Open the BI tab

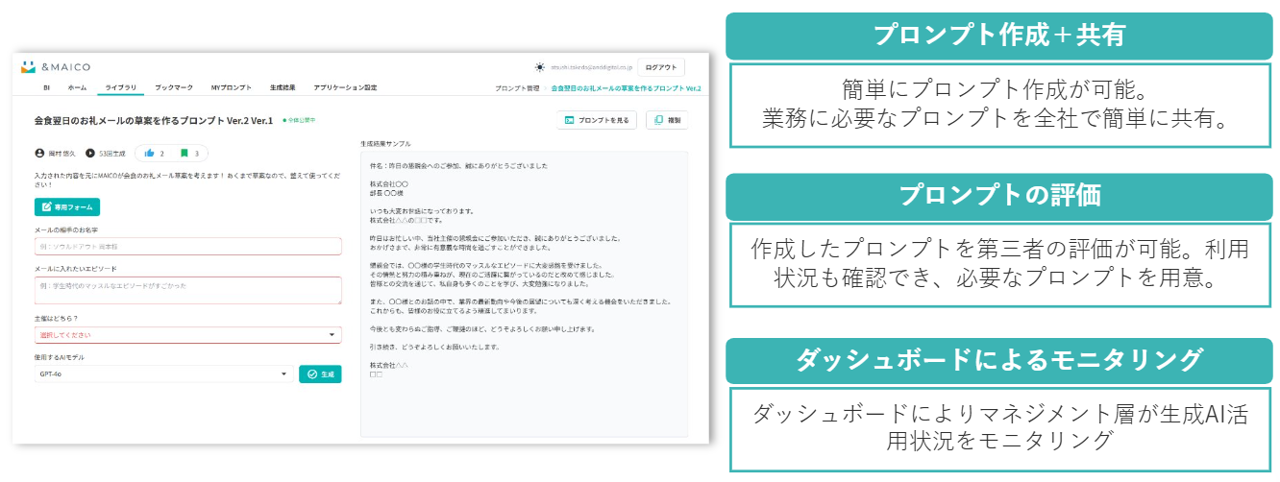46,88
